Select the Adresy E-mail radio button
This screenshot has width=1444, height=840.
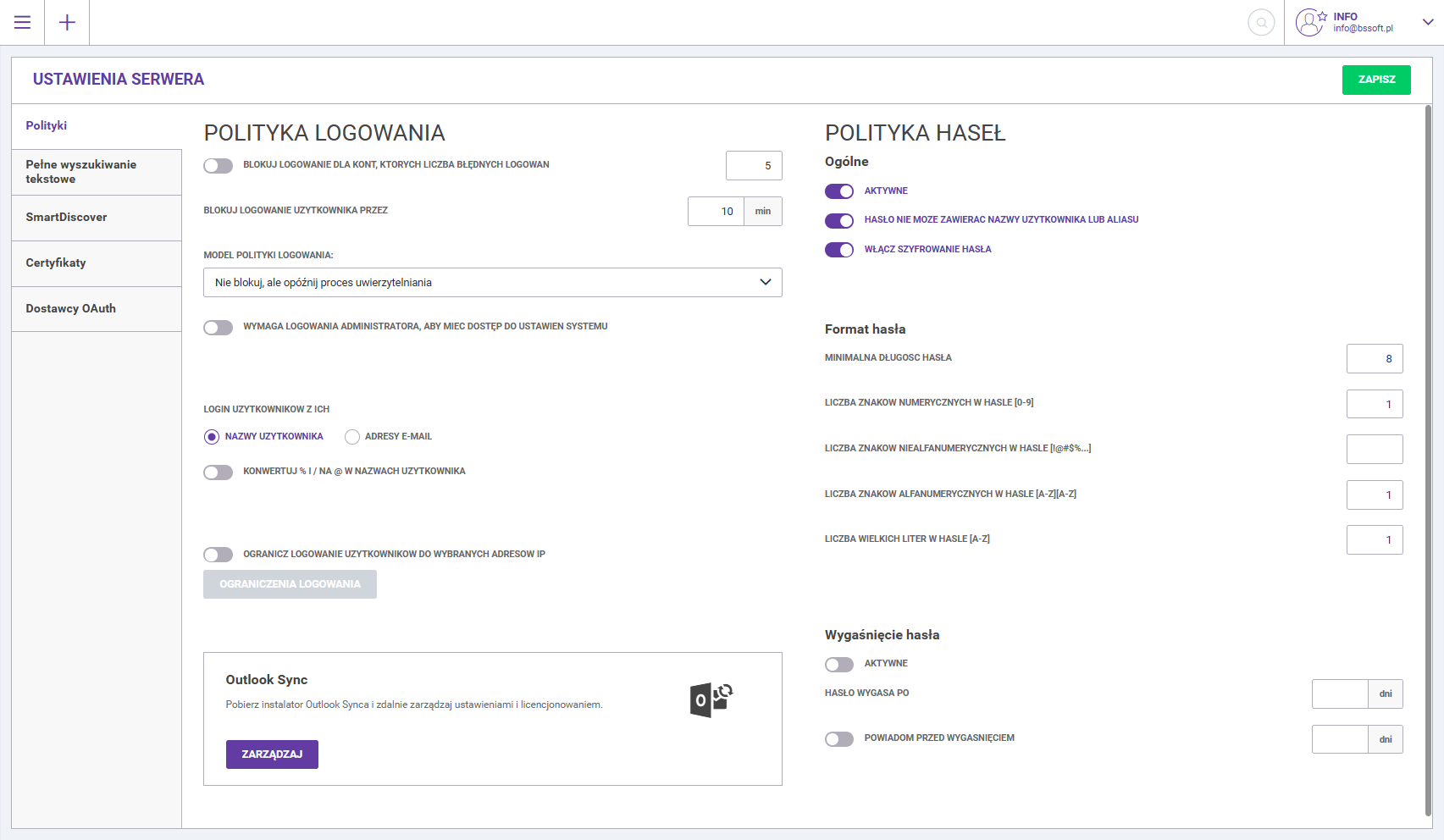pos(352,437)
